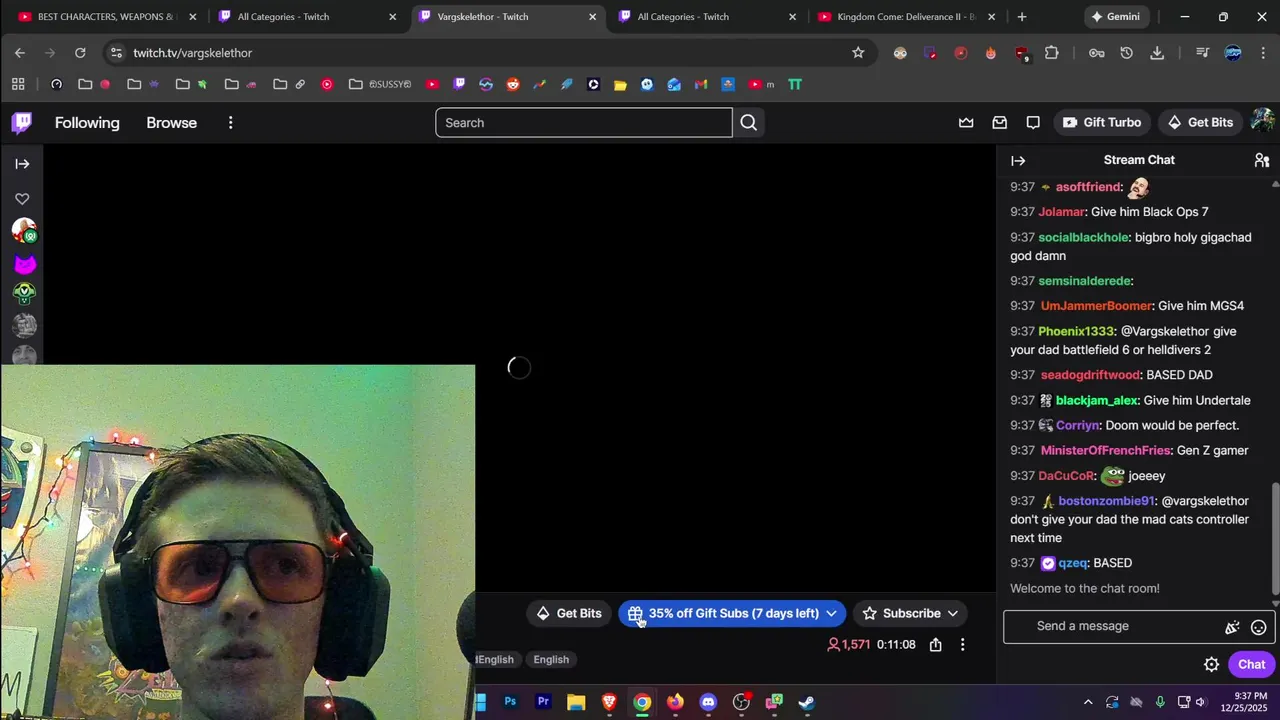The image size is (1280, 720).
Task: Click Get Bits below the video
Action: pos(569,613)
